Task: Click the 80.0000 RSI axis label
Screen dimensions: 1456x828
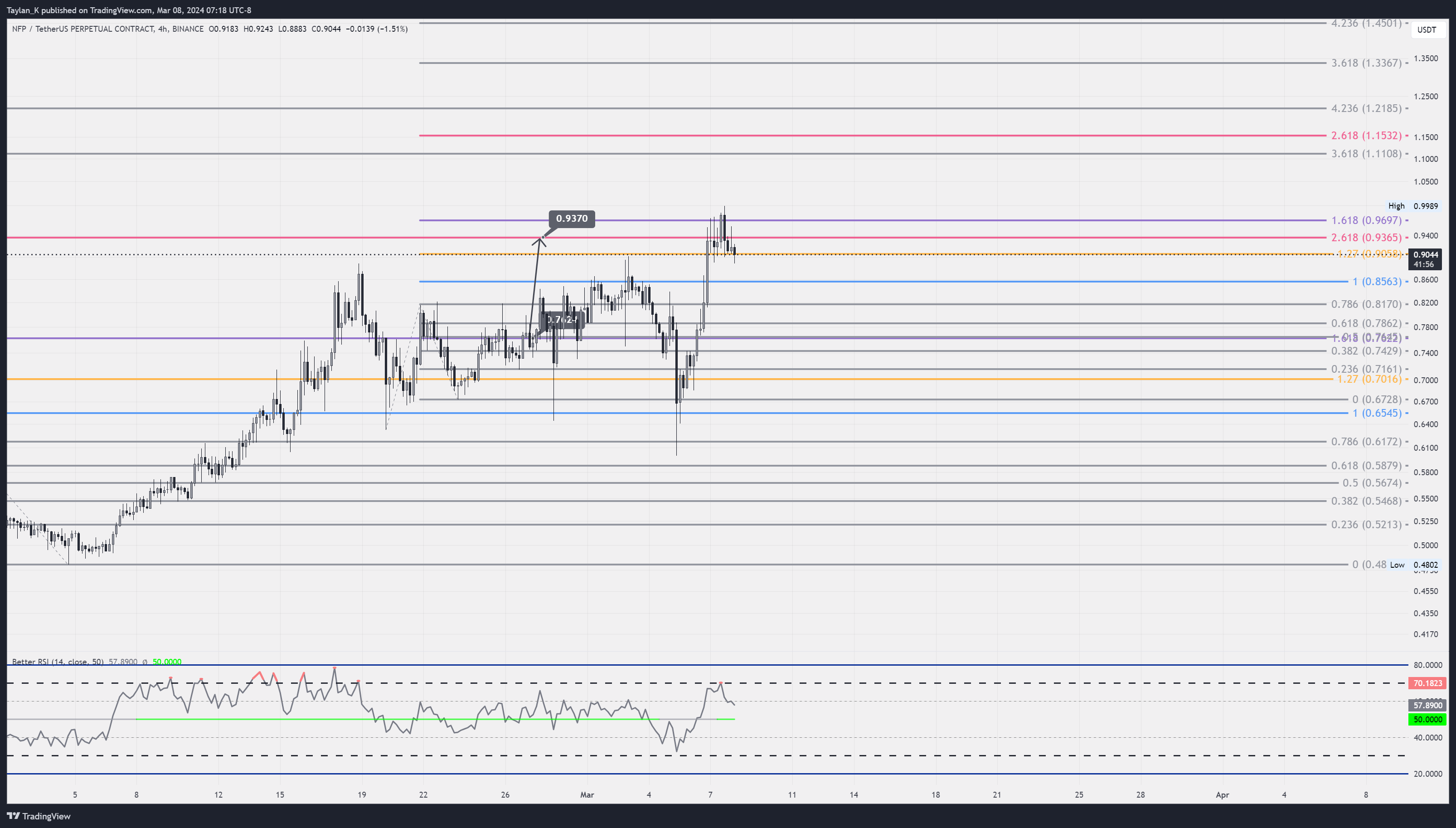Action: (x=1427, y=665)
